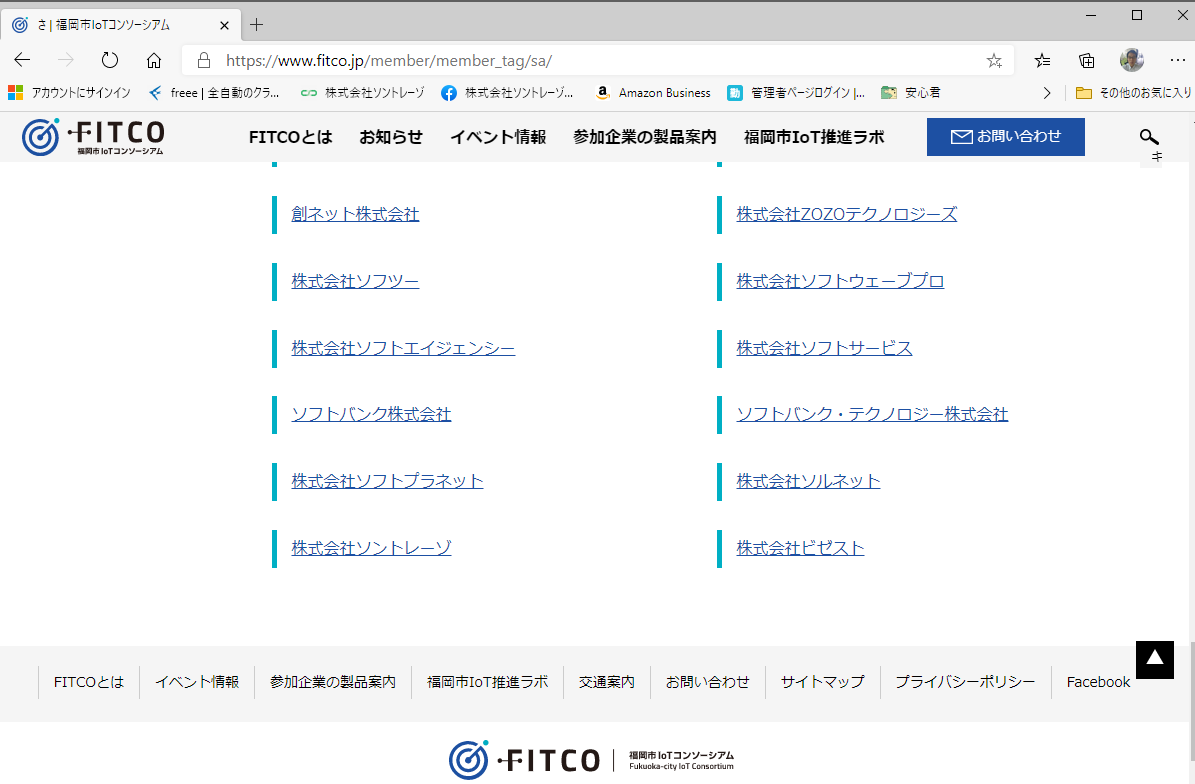The width and height of the screenshot is (1195, 784).
Task: Open the freee bookmark
Action: (x=214, y=92)
